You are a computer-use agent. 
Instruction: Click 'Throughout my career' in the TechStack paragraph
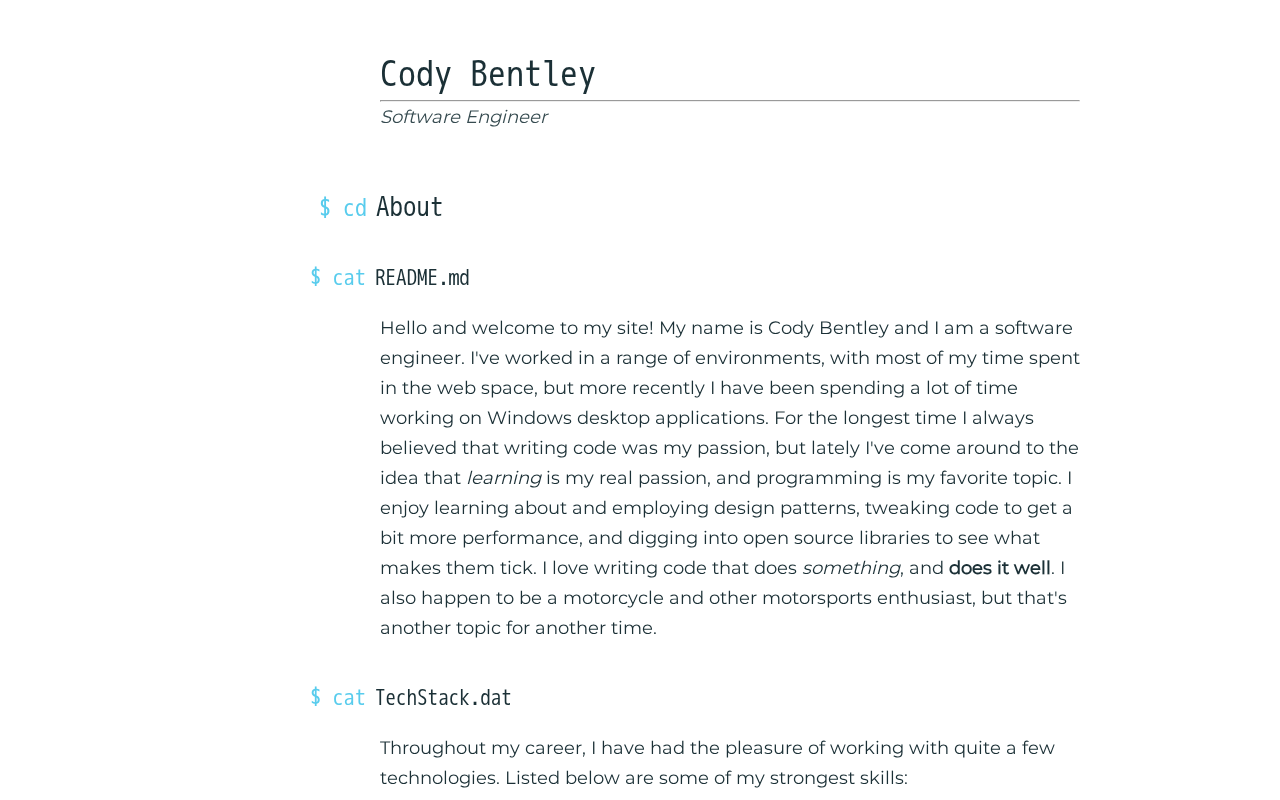pos(481,748)
